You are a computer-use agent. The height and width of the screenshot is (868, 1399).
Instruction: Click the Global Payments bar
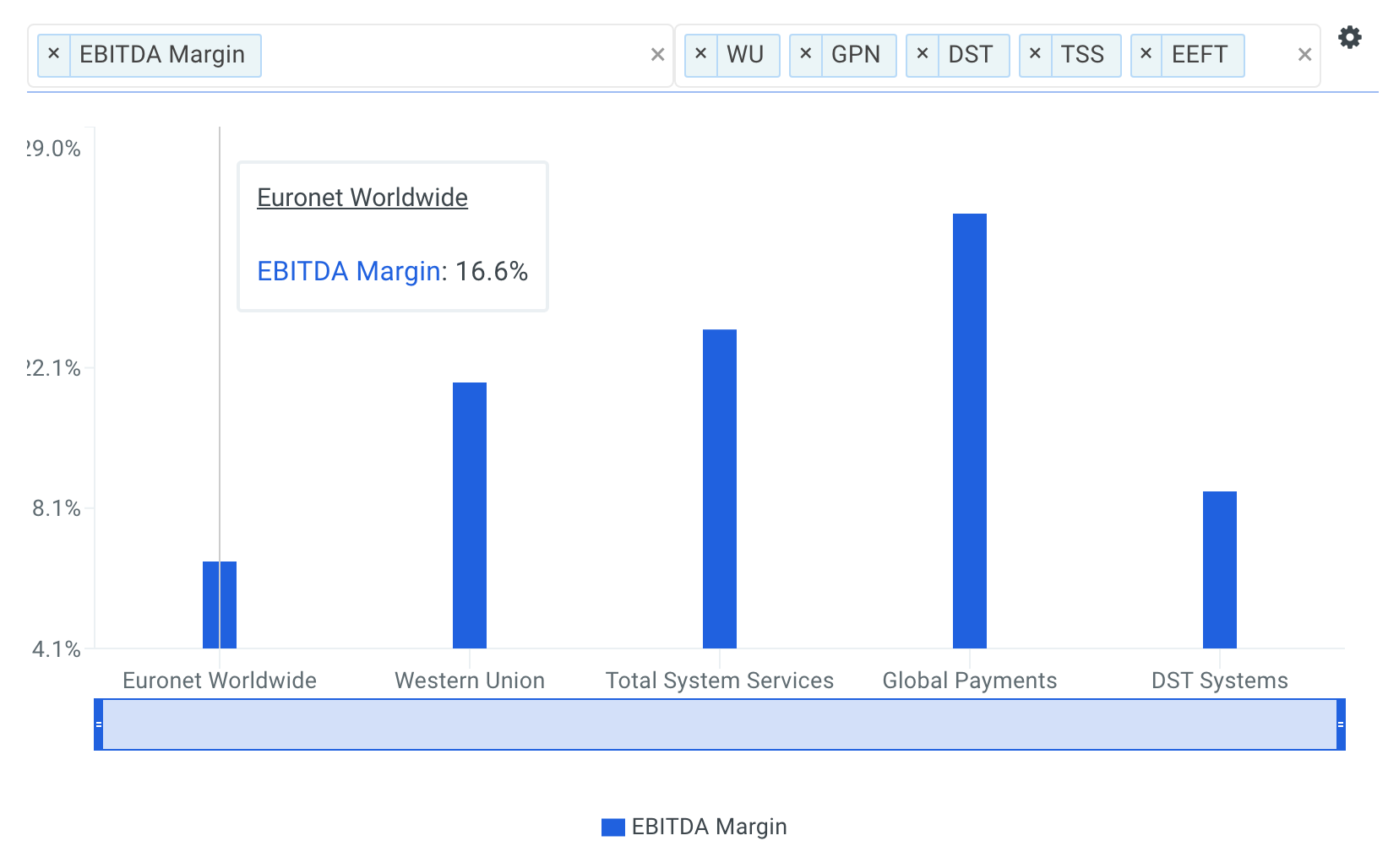(x=970, y=431)
